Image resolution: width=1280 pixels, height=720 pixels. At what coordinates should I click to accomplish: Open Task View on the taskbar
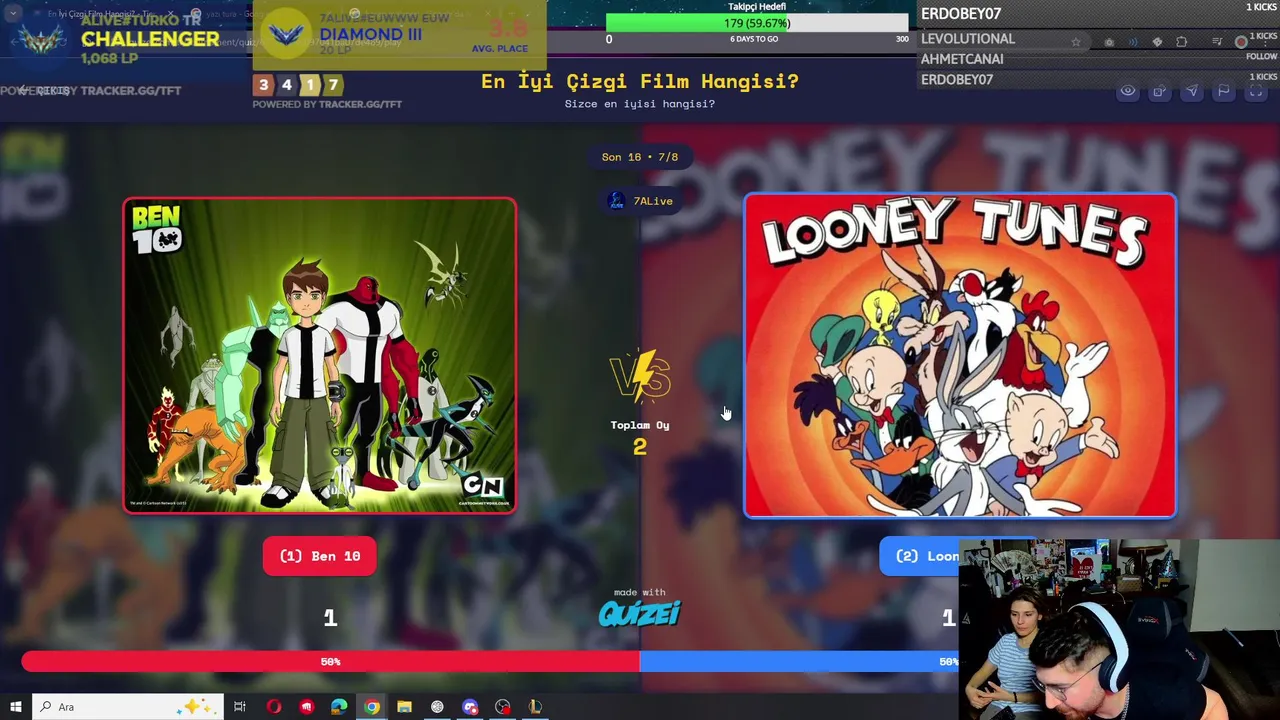[240, 707]
